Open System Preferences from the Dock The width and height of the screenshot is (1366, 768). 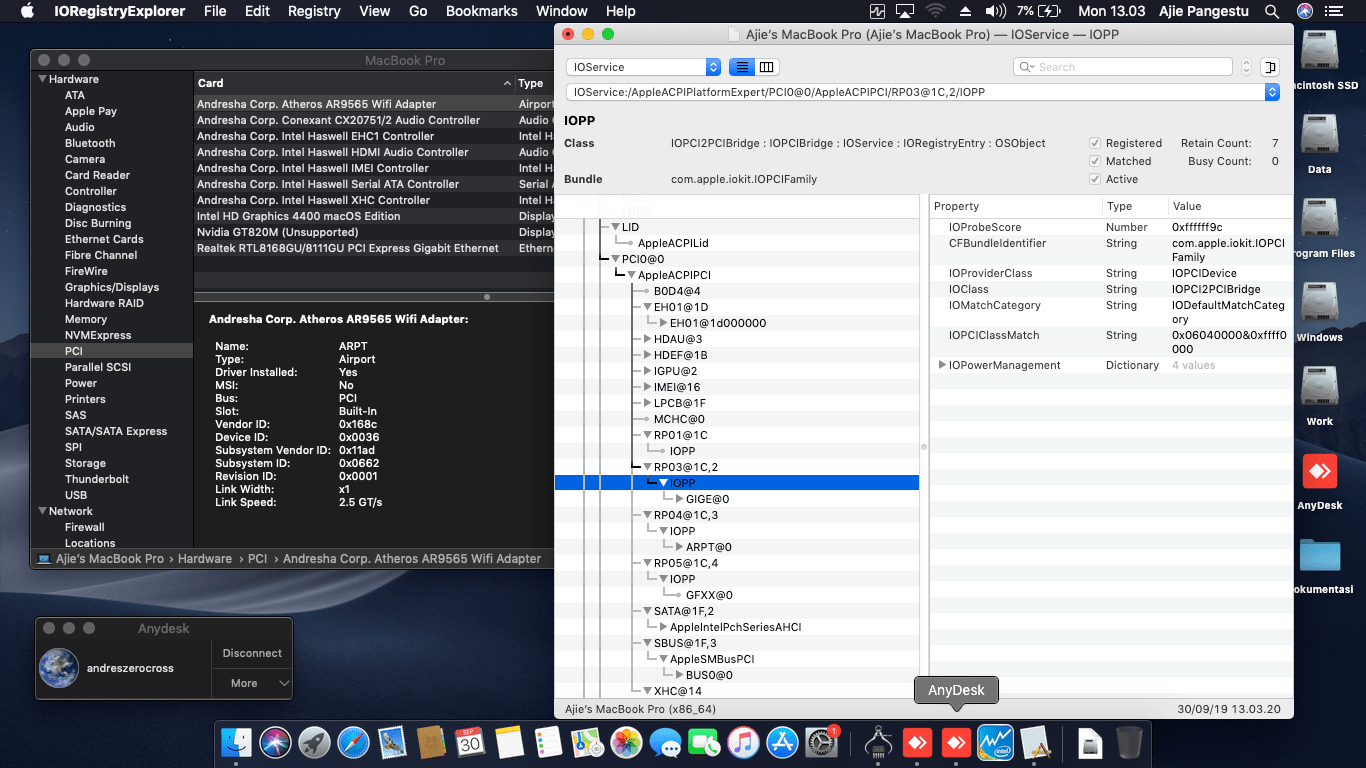821,742
